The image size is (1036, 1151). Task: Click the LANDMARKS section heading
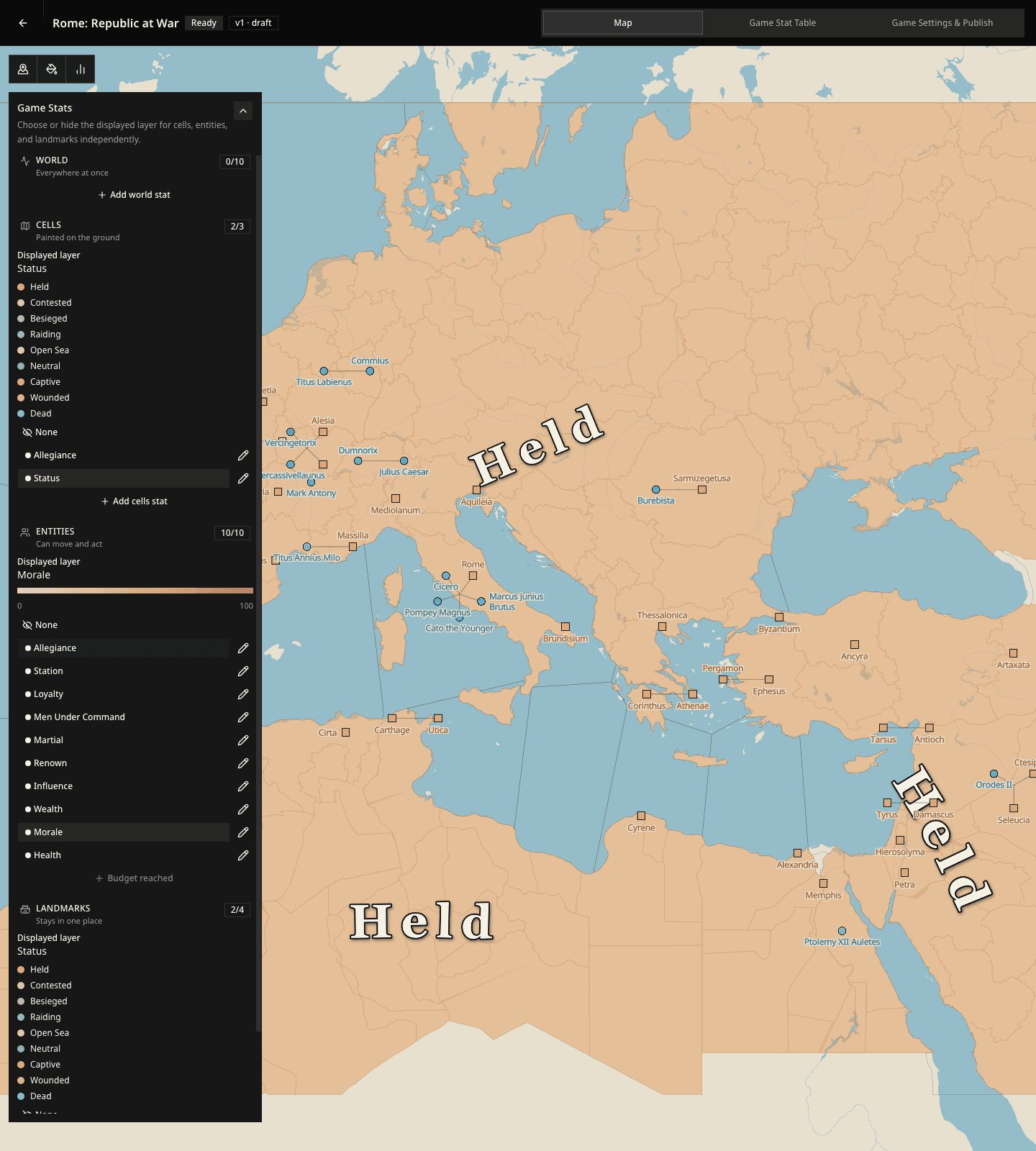(x=63, y=909)
